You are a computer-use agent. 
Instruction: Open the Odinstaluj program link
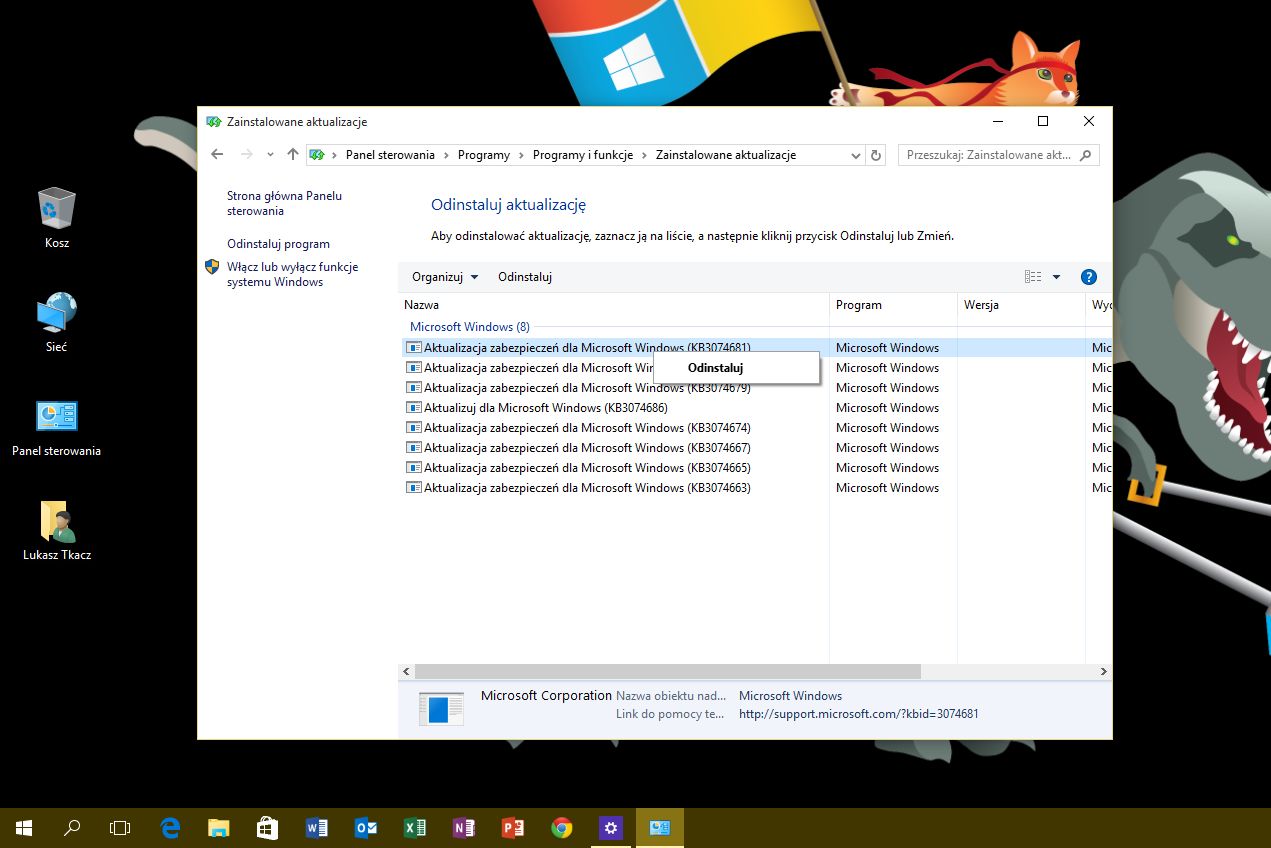tap(278, 244)
